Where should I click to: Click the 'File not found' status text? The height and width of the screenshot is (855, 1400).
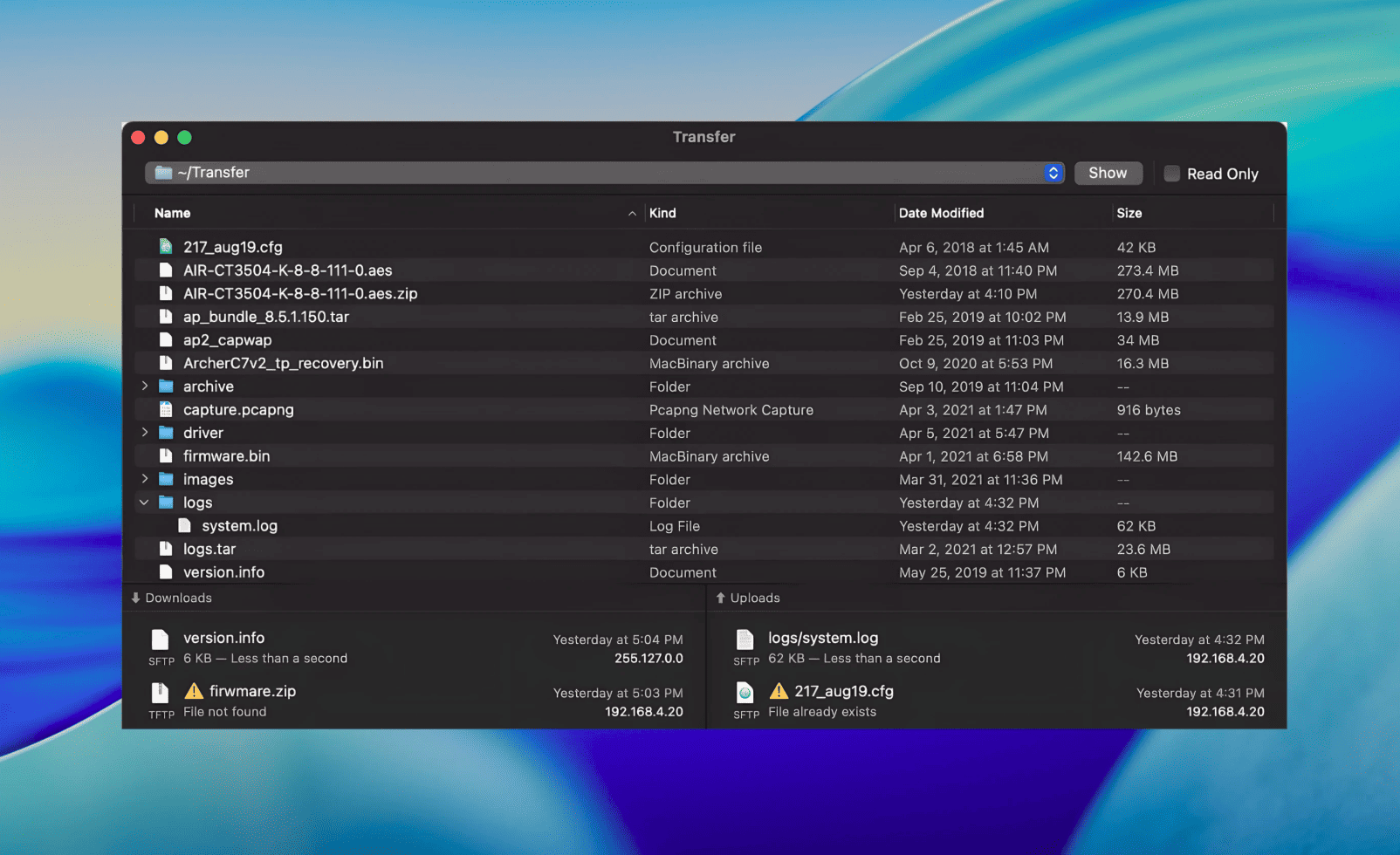(224, 712)
